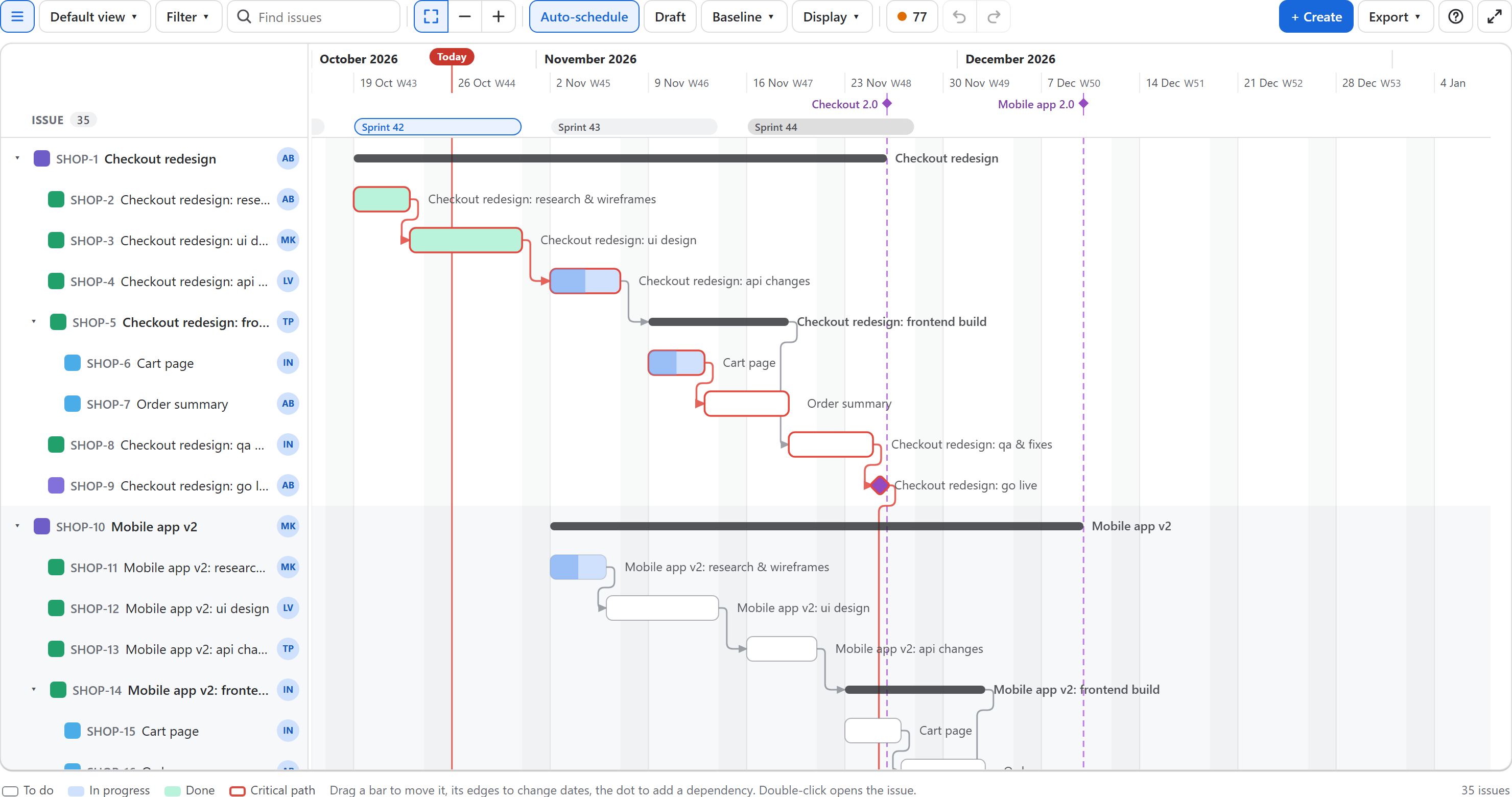1512x797 pixels.
Task: Click the IN avatar on SHOP-14
Action: [x=288, y=690]
